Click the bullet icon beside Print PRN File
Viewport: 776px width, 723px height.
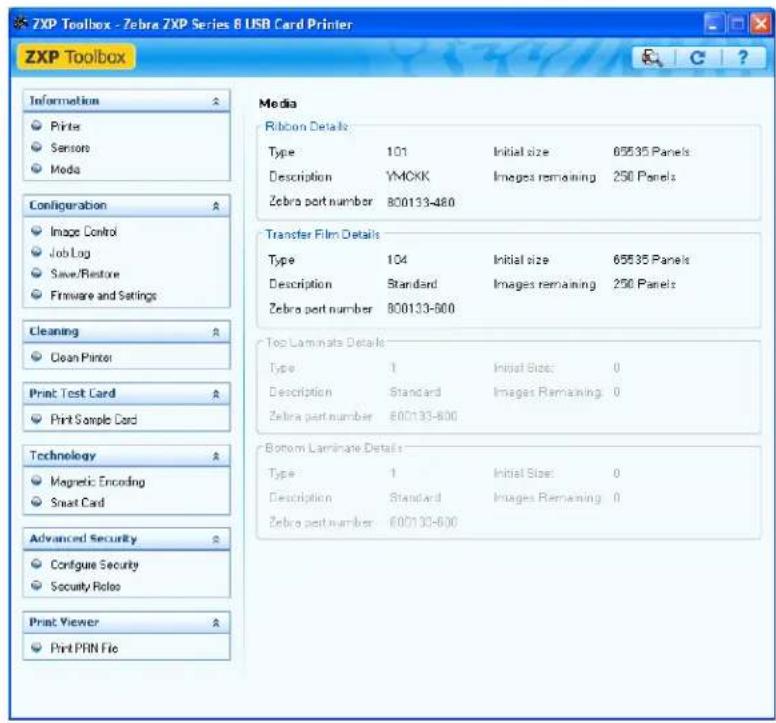tap(37, 648)
